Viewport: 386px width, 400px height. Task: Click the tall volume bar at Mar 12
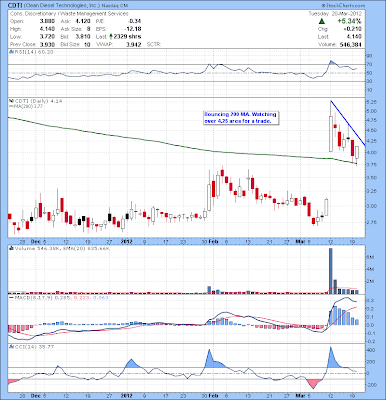pos(330,271)
